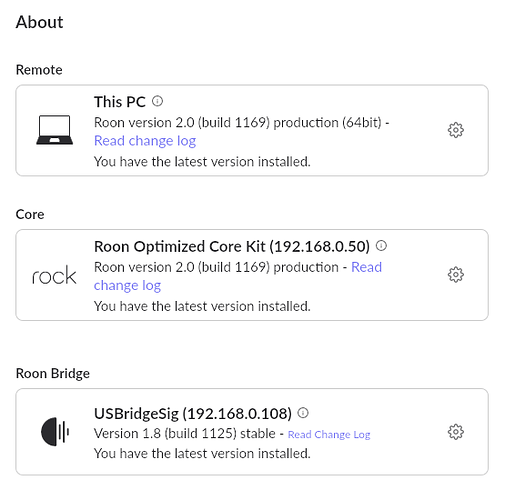This screenshot has height=500, width=514.
Task: Select the USBridgeSig (192.168.0.108) title
Action: (193, 413)
